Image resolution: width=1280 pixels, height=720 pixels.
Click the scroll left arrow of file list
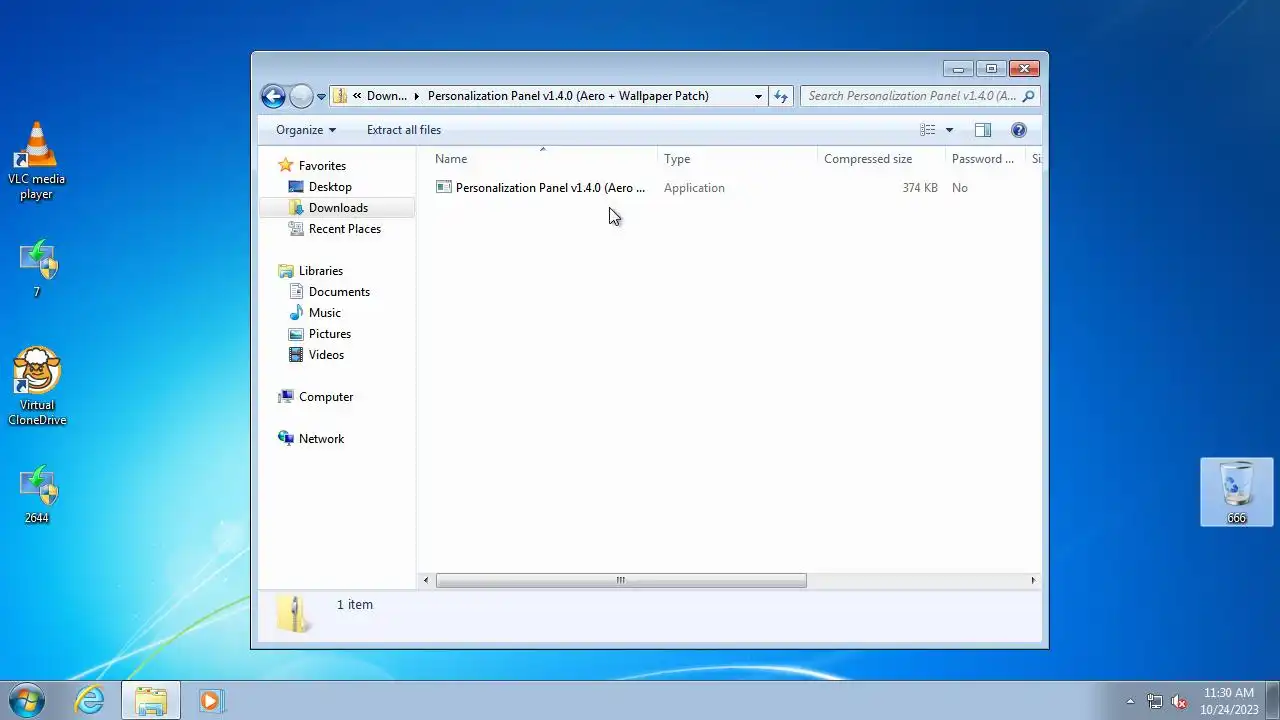tap(426, 580)
